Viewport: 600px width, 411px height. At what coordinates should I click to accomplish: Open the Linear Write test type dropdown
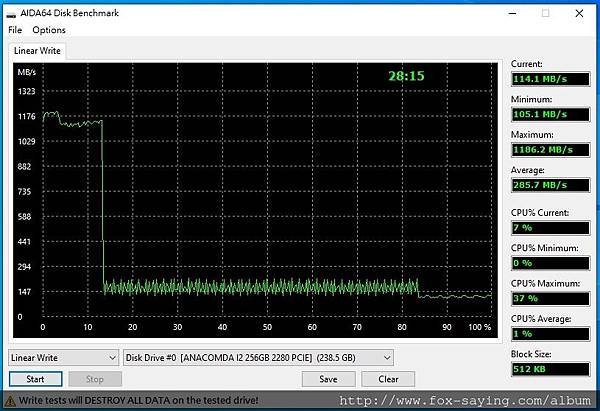point(64,357)
